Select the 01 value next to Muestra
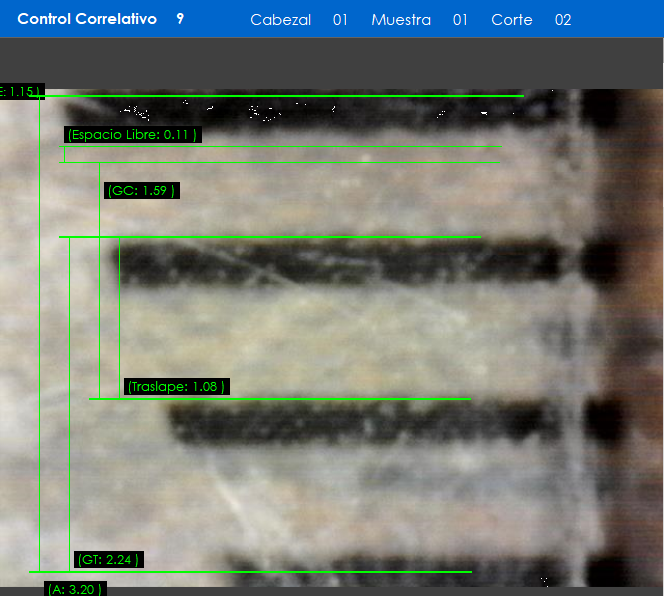This screenshot has height=596, width=664. click(x=460, y=20)
